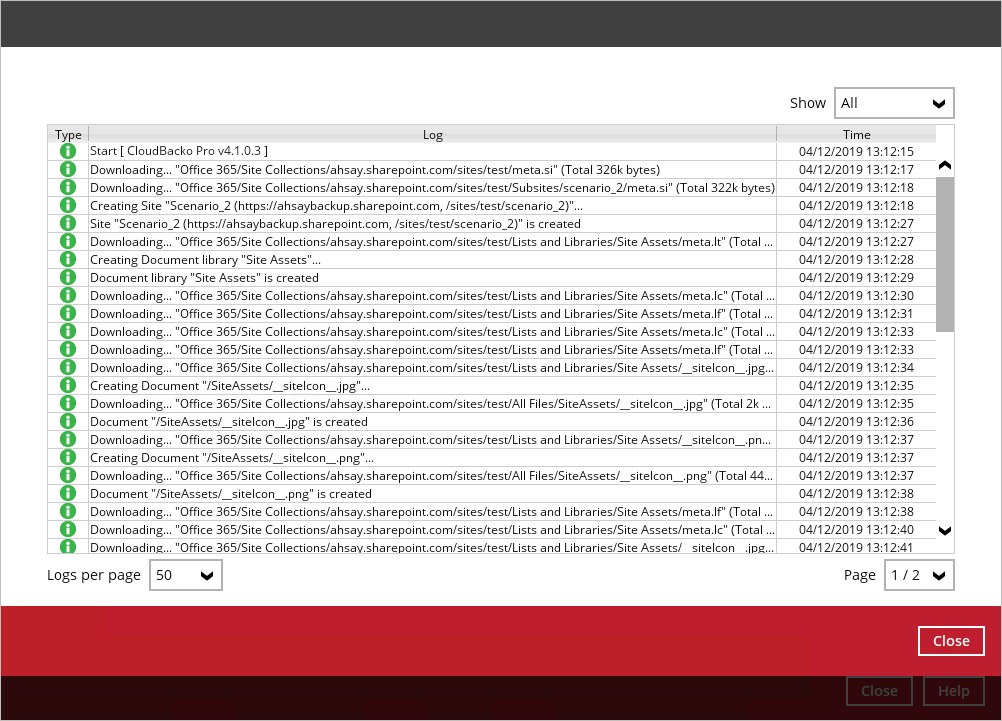
Task: Click info icon of 13:12:31 meta.lf row
Action: click(x=68, y=313)
